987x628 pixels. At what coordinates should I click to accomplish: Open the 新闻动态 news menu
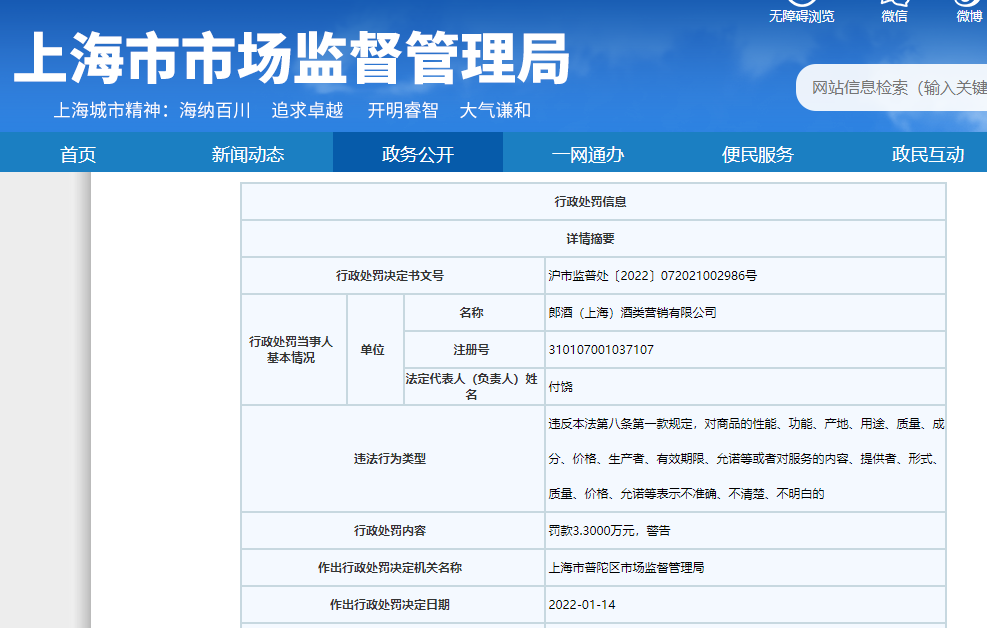click(248, 154)
